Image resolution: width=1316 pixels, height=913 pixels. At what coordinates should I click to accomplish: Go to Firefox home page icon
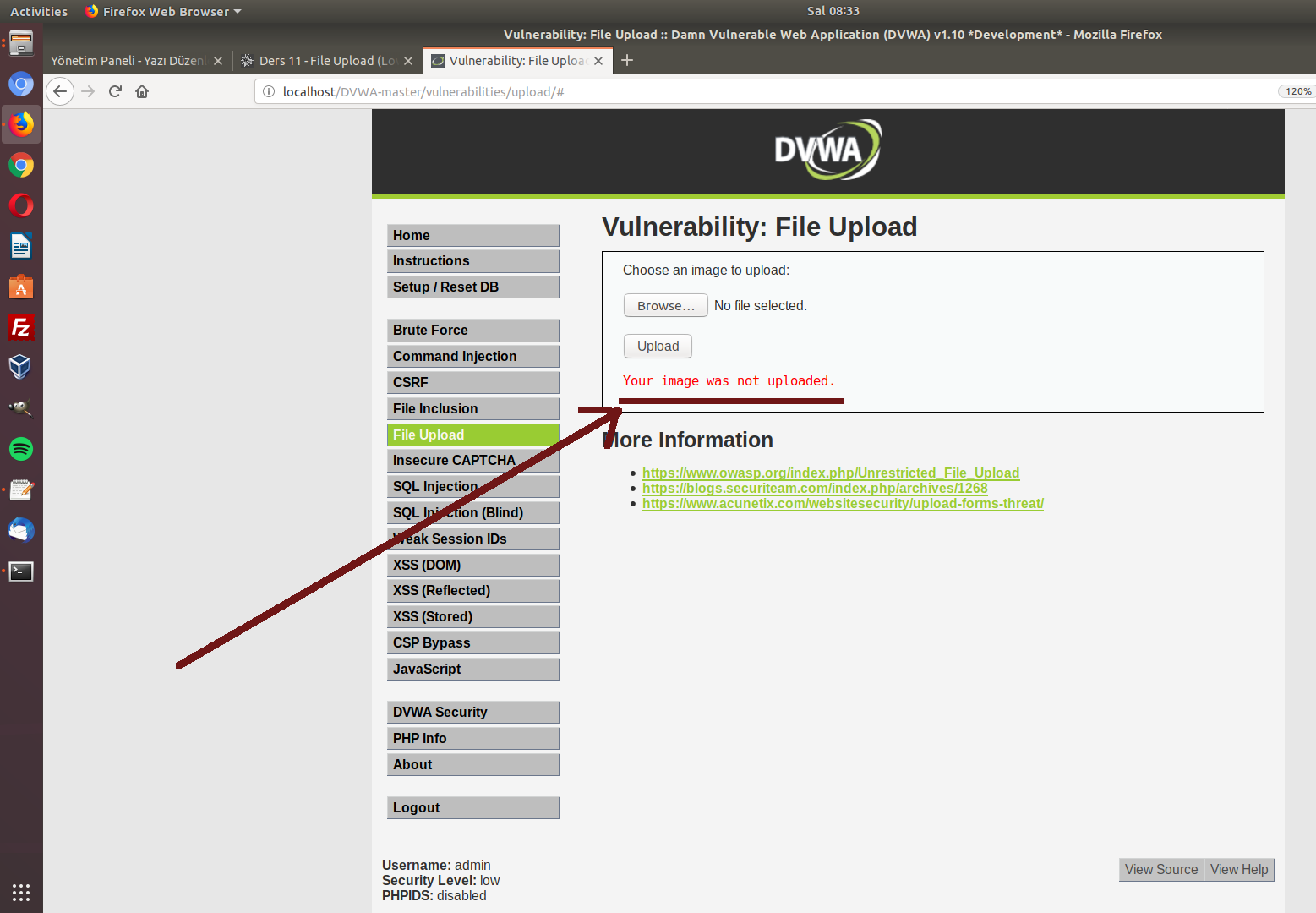tap(142, 91)
